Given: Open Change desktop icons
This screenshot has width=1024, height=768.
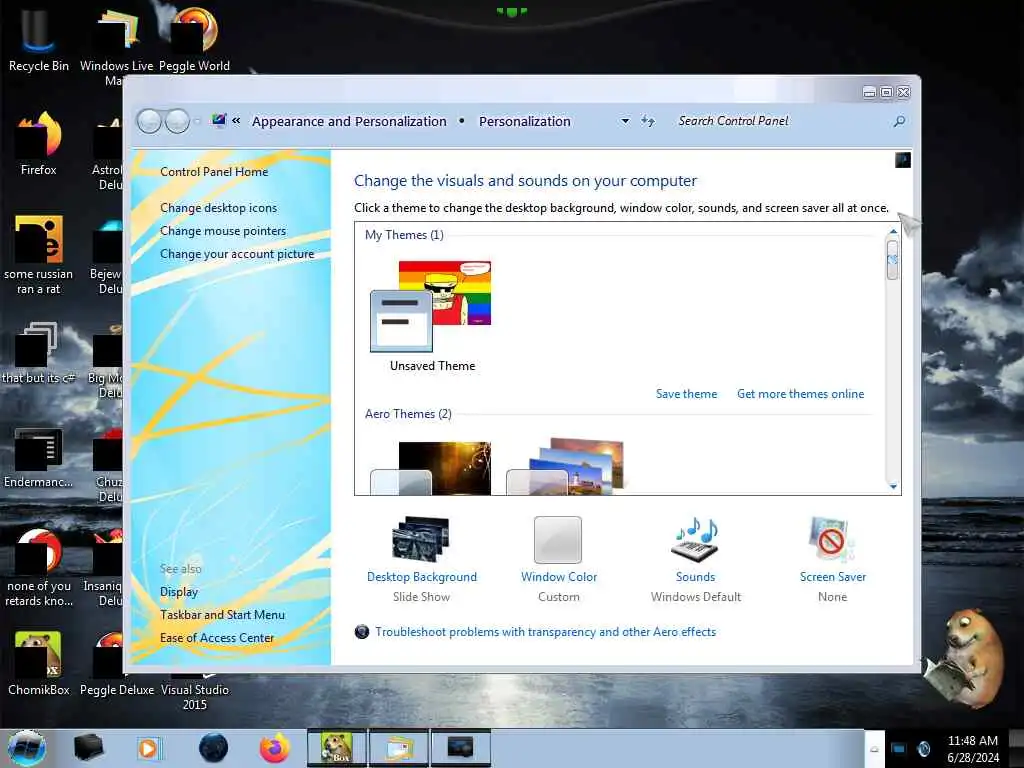Looking at the screenshot, I should [x=218, y=208].
